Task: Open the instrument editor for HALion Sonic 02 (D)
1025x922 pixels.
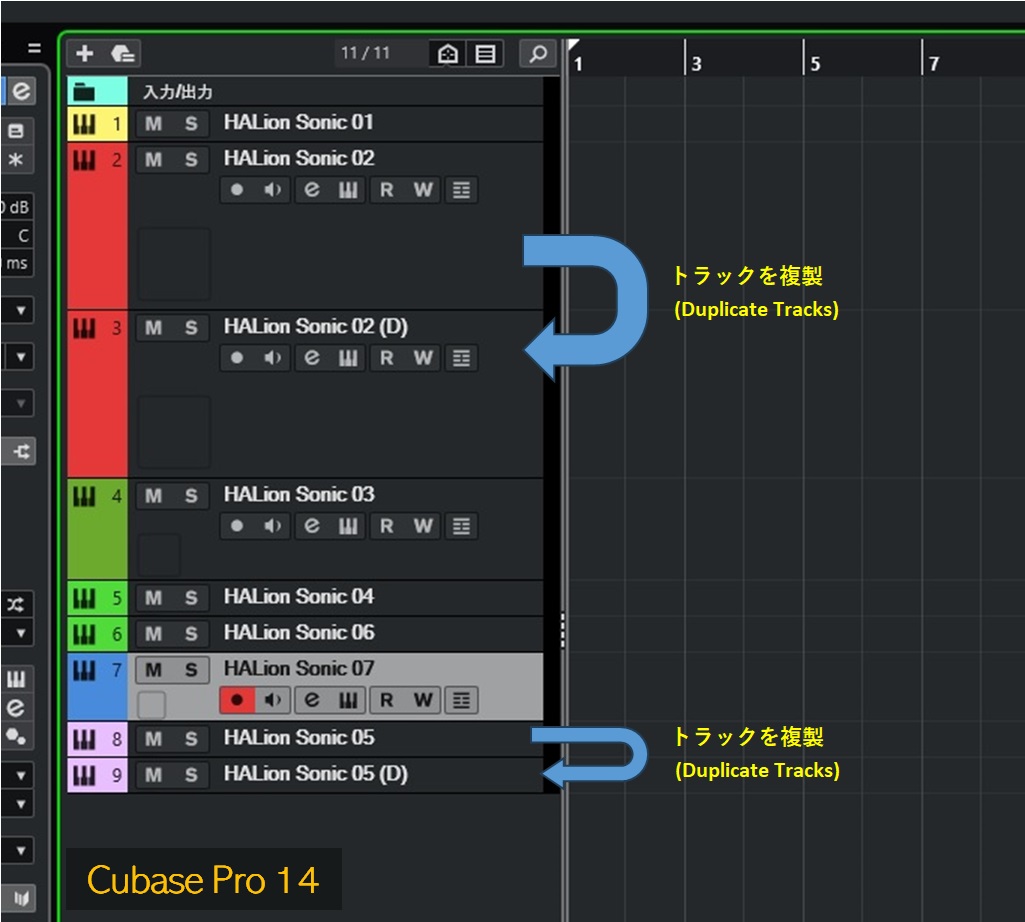Action: click(x=348, y=358)
